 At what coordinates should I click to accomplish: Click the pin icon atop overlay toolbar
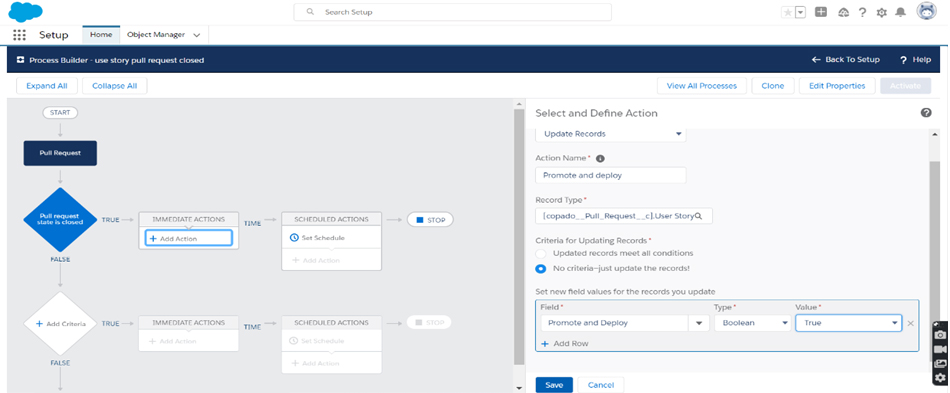click(936, 325)
